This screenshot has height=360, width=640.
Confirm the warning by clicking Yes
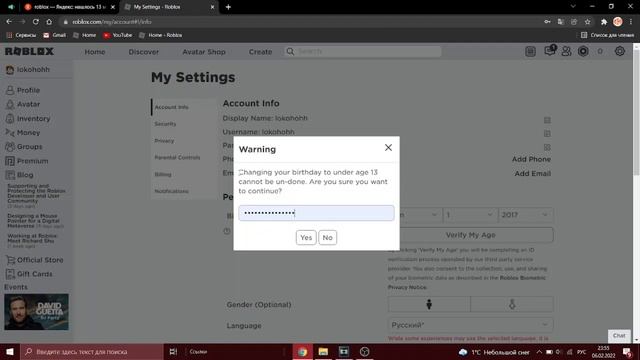point(306,238)
